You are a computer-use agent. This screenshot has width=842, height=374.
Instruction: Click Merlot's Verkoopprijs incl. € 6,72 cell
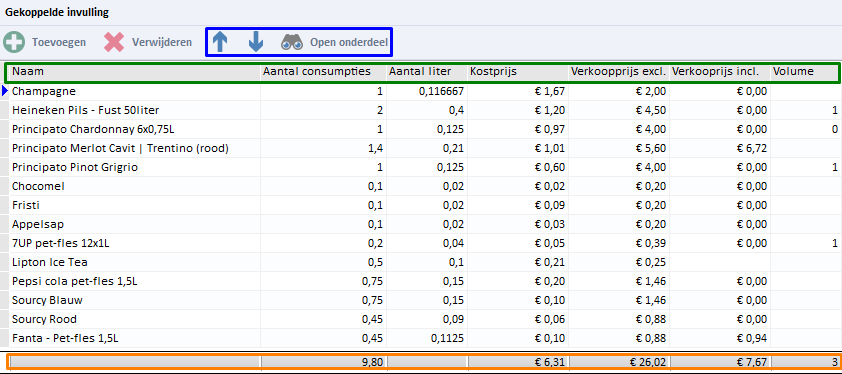pos(720,148)
